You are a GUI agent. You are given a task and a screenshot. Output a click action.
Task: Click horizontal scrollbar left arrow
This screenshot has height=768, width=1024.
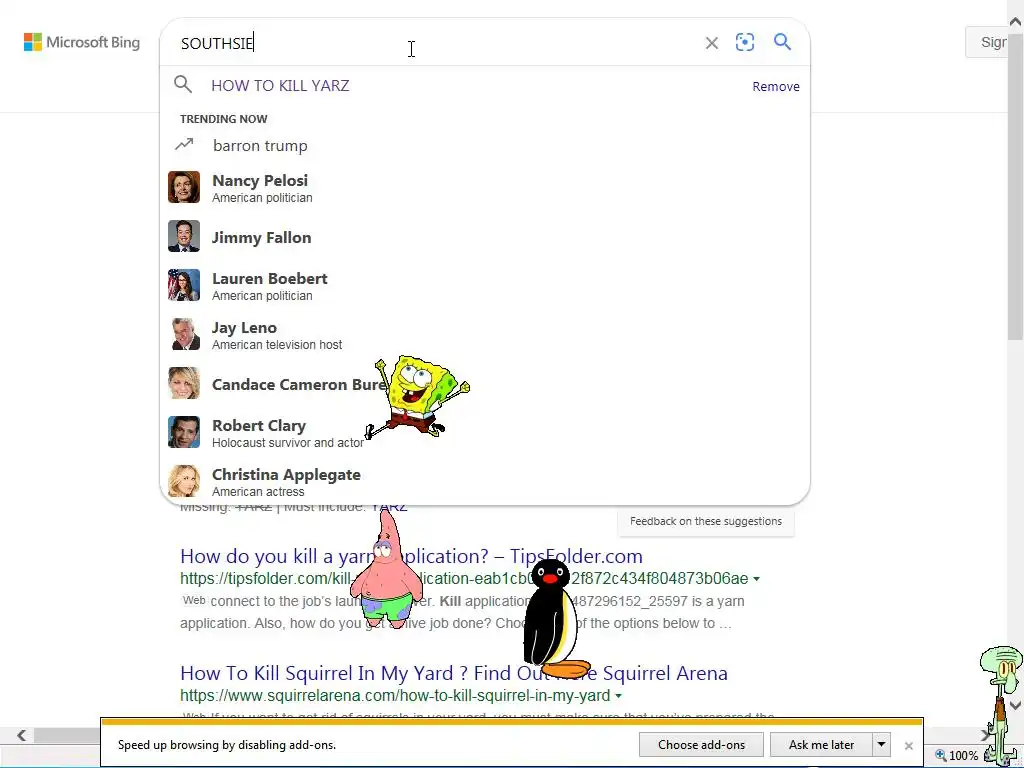point(22,736)
